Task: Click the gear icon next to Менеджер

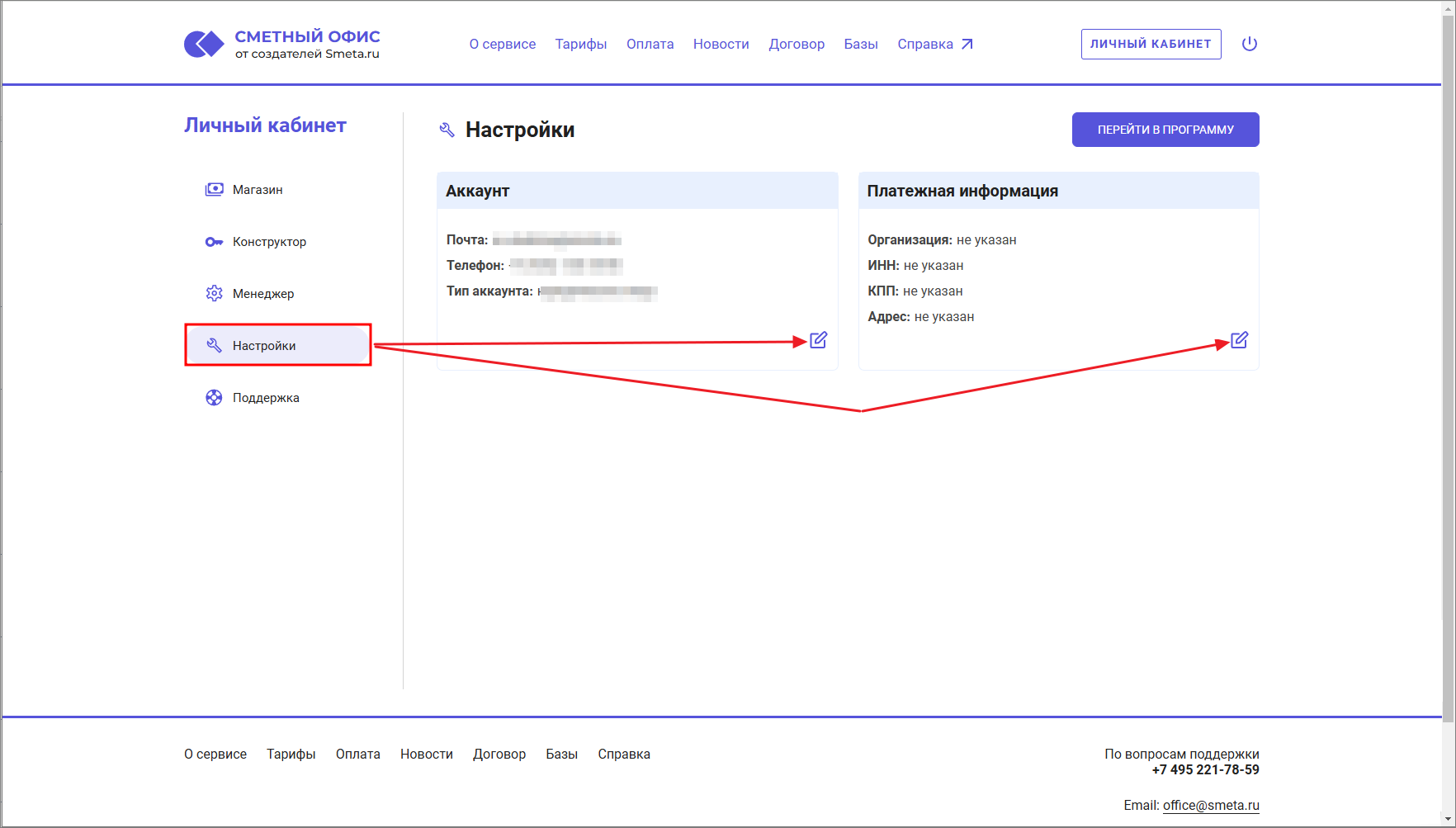Action: pyautogui.click(x=214, y=293)
